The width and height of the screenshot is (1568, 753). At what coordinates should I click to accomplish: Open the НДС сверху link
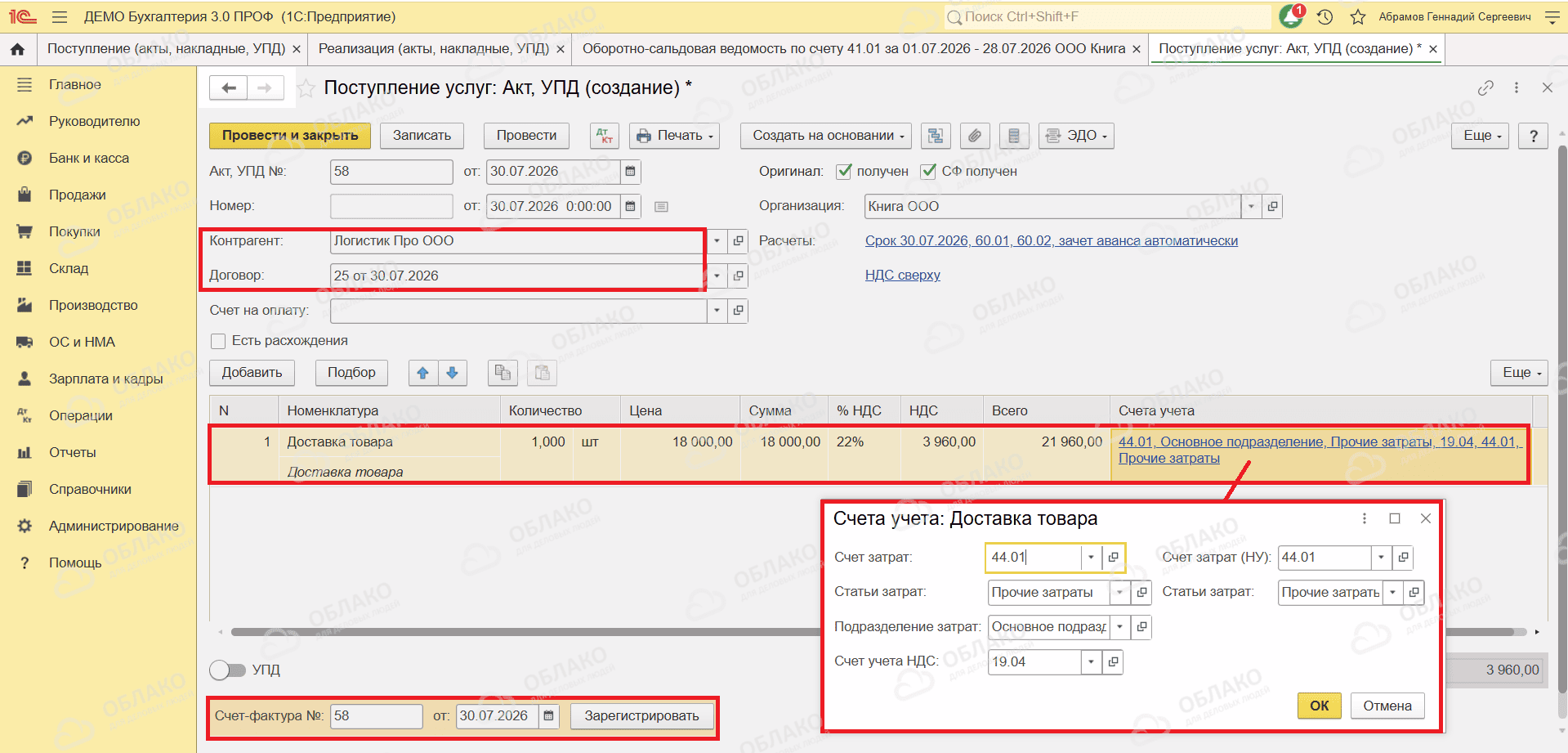pyautogui.click(x=903, y=276)
